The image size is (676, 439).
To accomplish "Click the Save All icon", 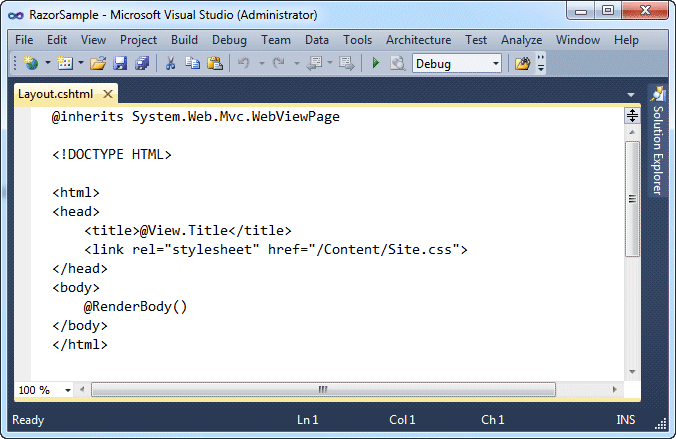I will click(142, 63).
